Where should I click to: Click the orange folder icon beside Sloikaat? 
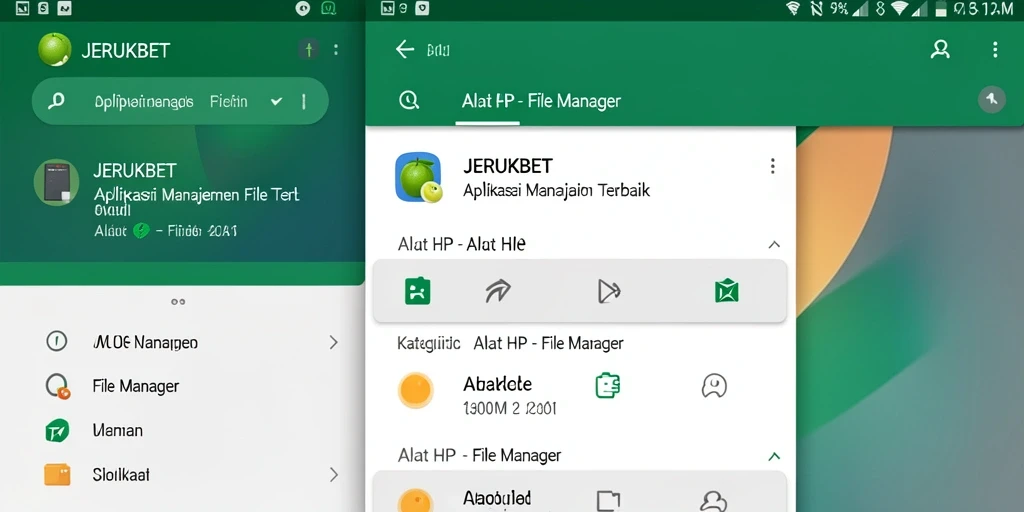57,475
